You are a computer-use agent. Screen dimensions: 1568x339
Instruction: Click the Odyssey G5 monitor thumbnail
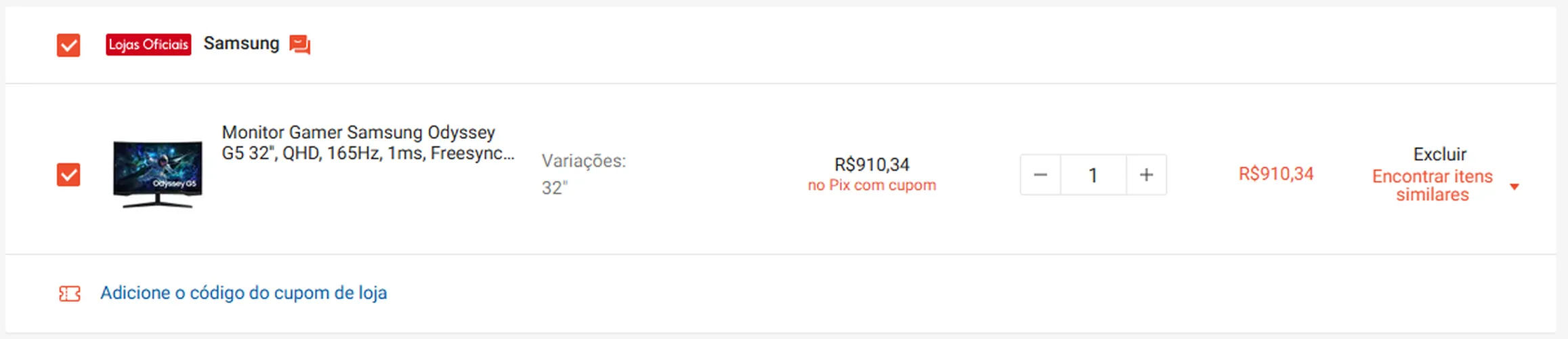pos(158,174)
